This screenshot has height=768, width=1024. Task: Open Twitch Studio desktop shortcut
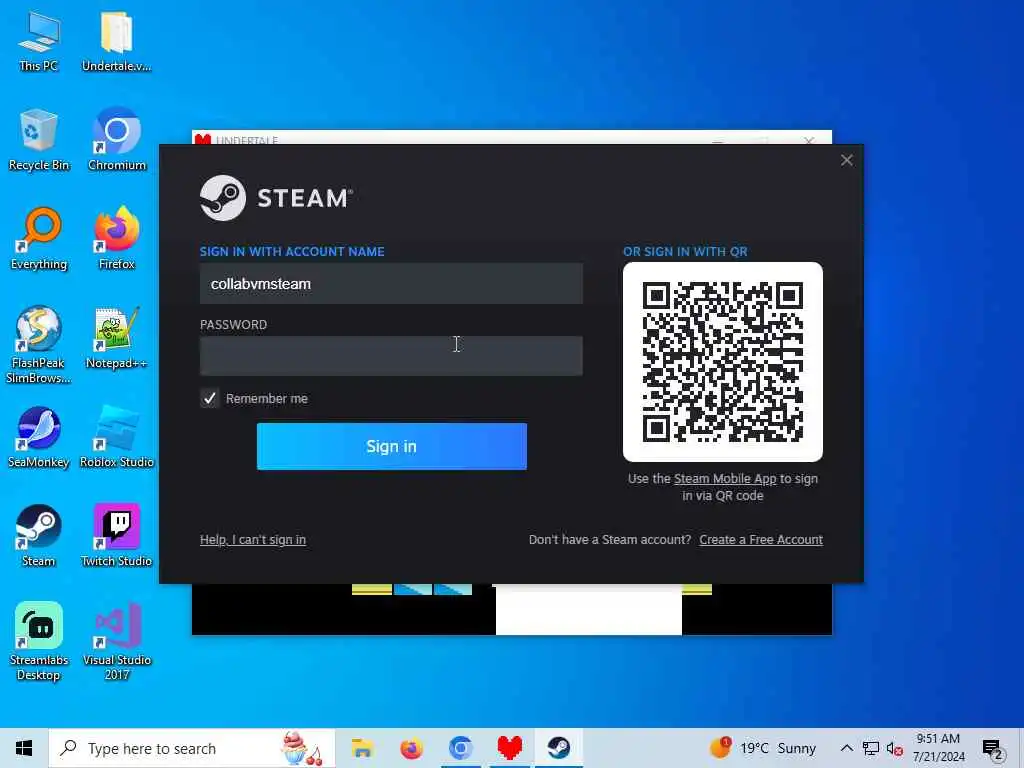(116, 536)
